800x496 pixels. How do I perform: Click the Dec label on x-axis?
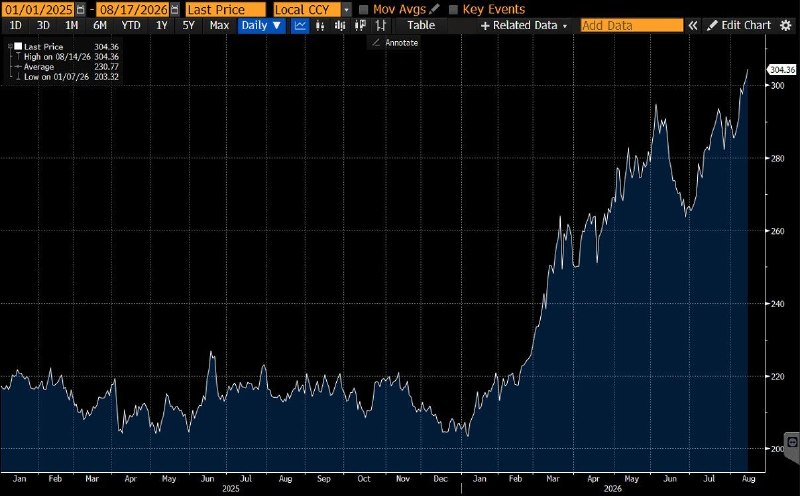[x=440, y=479]
